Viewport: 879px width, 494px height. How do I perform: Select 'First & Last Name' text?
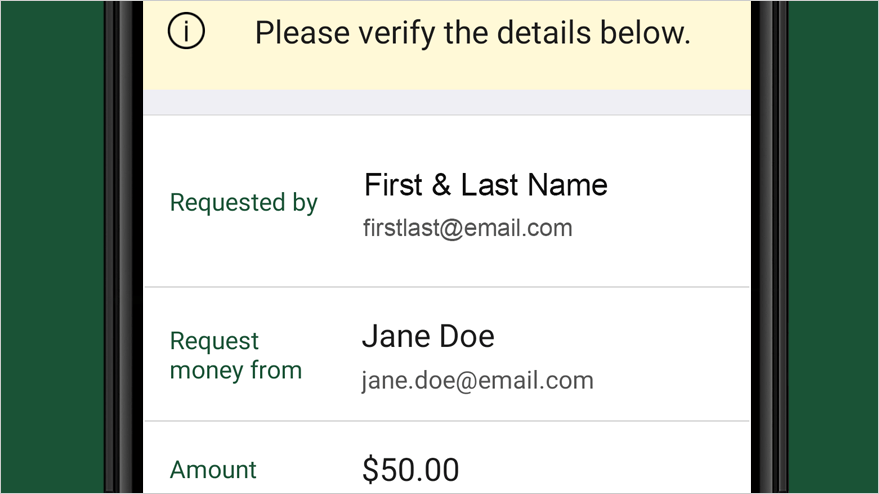[x=485, y=184]
